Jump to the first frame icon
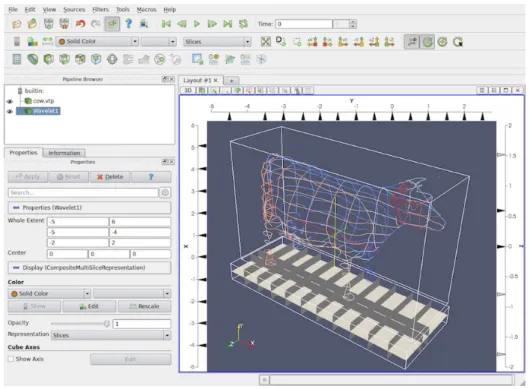 tap(166, 24)
